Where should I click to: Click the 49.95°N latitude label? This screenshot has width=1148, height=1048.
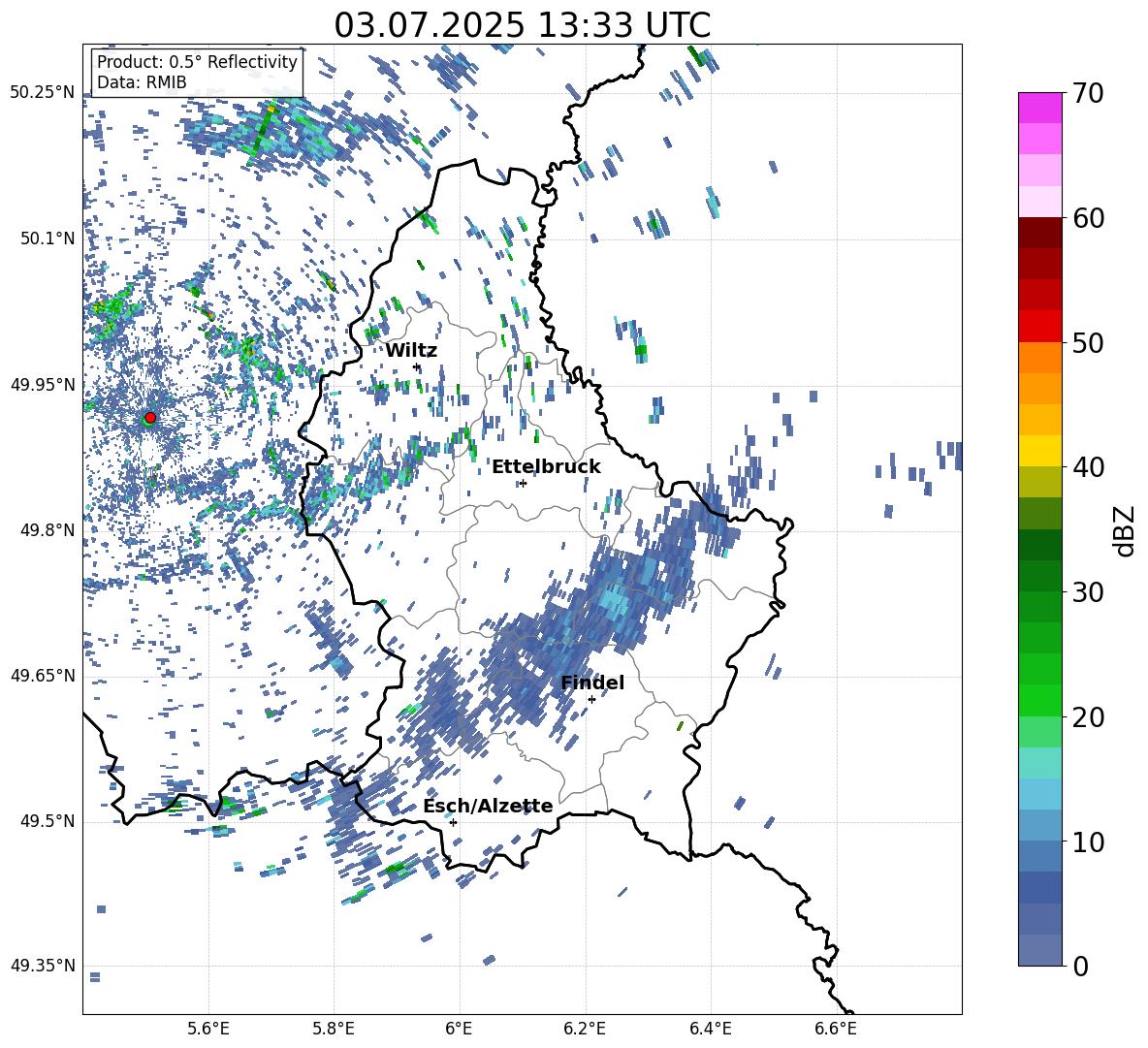43,384
